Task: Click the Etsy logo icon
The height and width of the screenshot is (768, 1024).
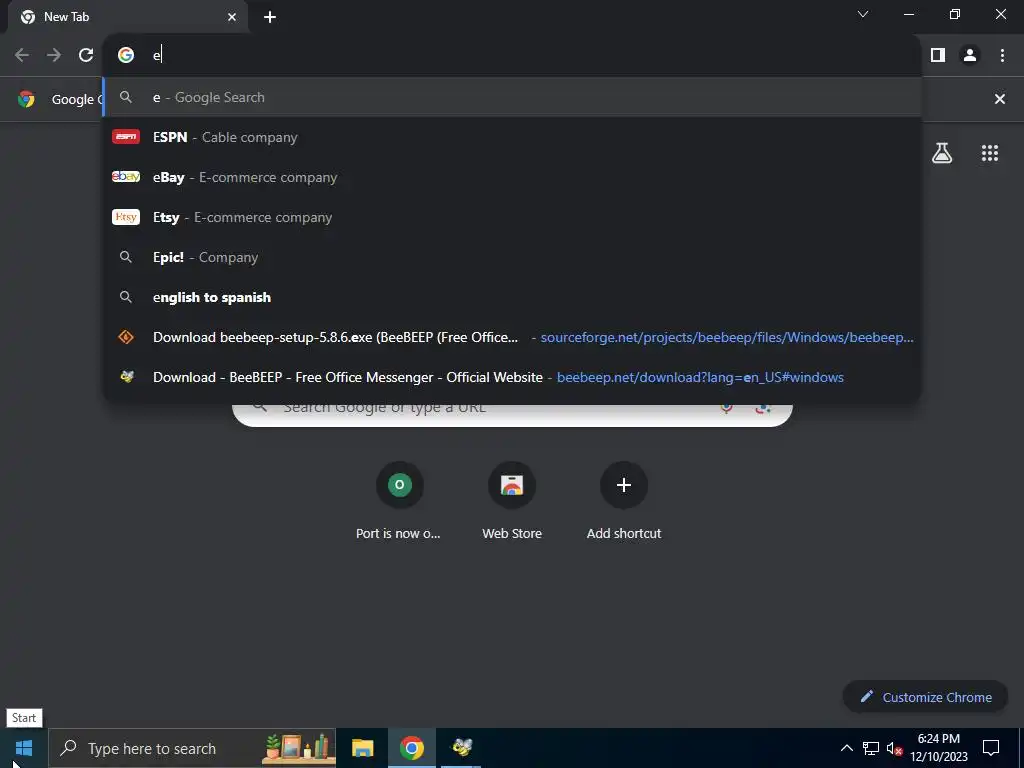Action: tap(126, 217)
